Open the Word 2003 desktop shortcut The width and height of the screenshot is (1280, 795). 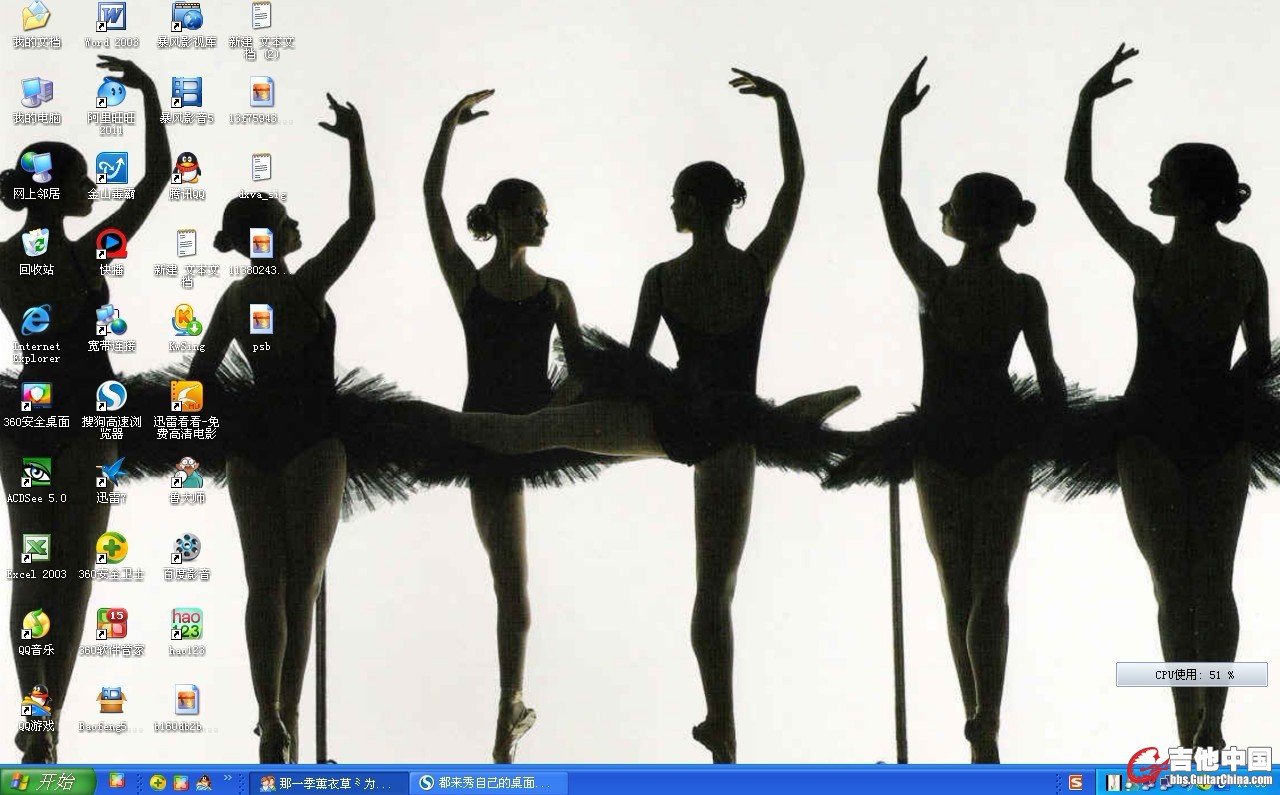pyautogui.click(x=111, y=18)
